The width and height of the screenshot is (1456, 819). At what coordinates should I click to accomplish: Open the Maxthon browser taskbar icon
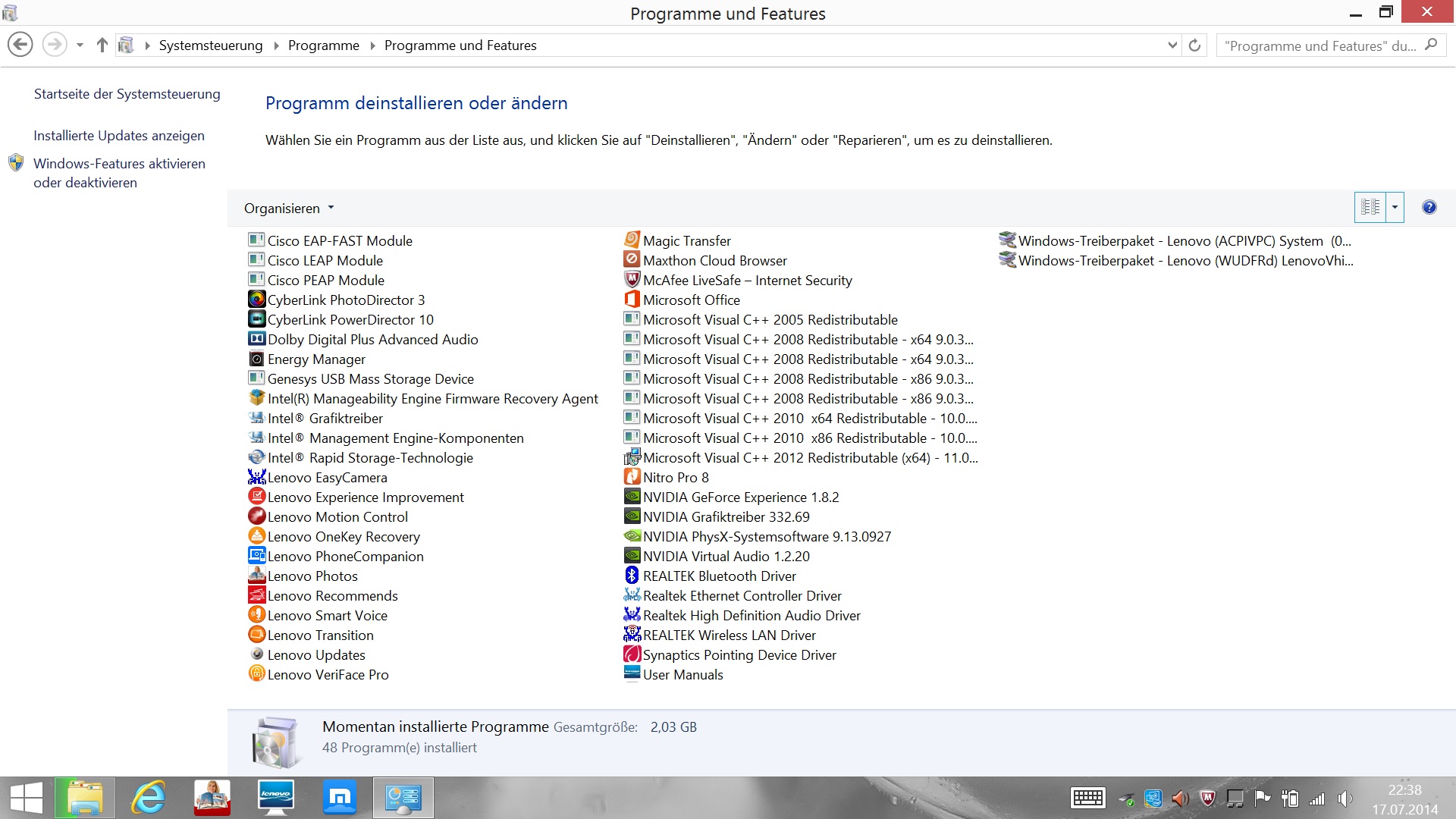(340, 798)
